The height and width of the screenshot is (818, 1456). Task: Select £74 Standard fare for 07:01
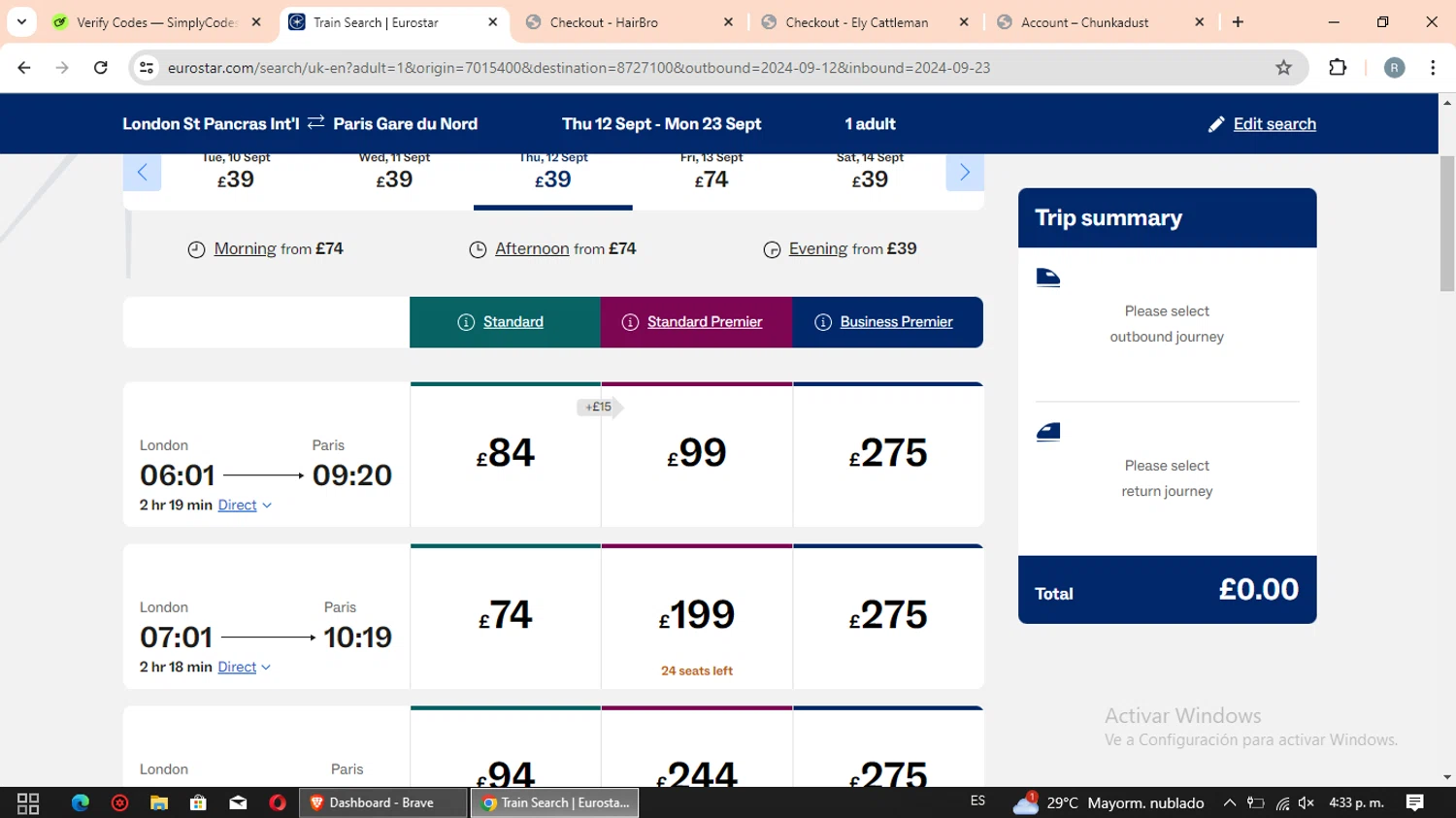click(505, 616)
